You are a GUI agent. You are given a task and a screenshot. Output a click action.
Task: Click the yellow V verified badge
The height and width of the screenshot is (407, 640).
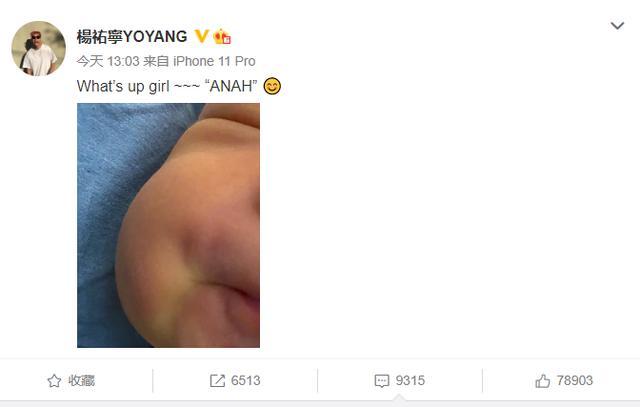click(x=201, y=36)
